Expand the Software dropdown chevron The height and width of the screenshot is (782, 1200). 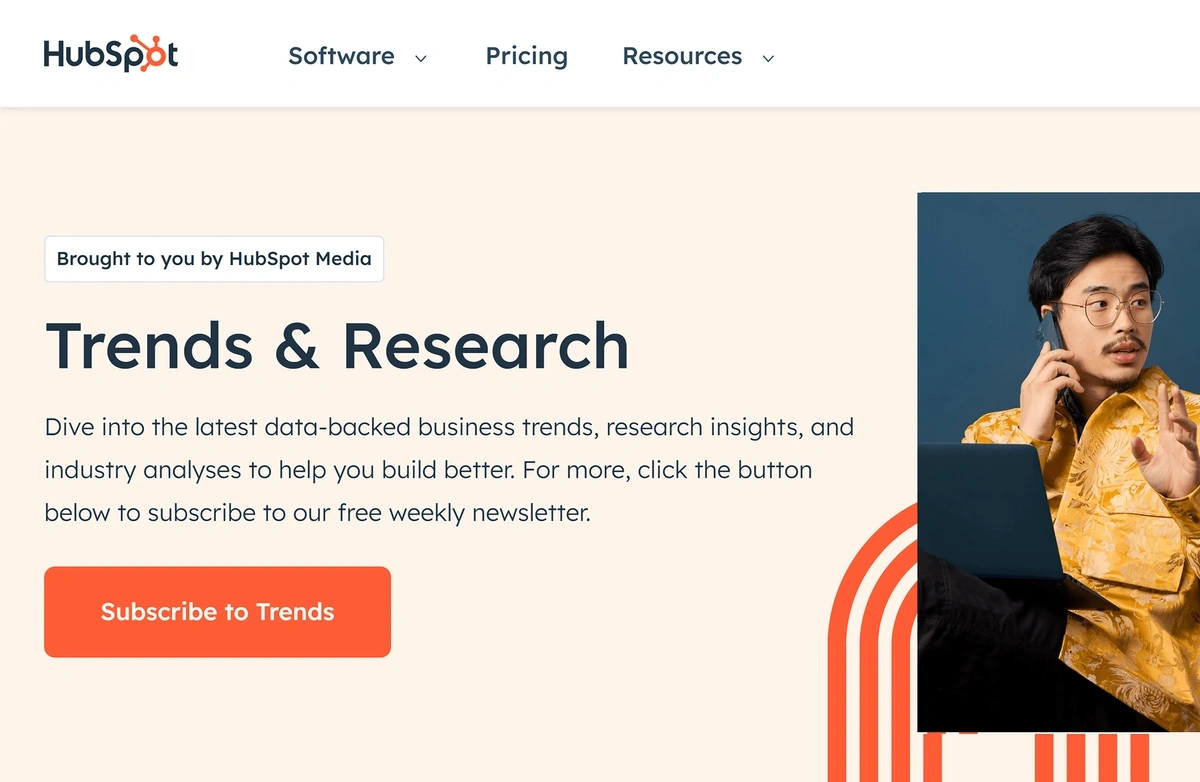coord(421,58)
